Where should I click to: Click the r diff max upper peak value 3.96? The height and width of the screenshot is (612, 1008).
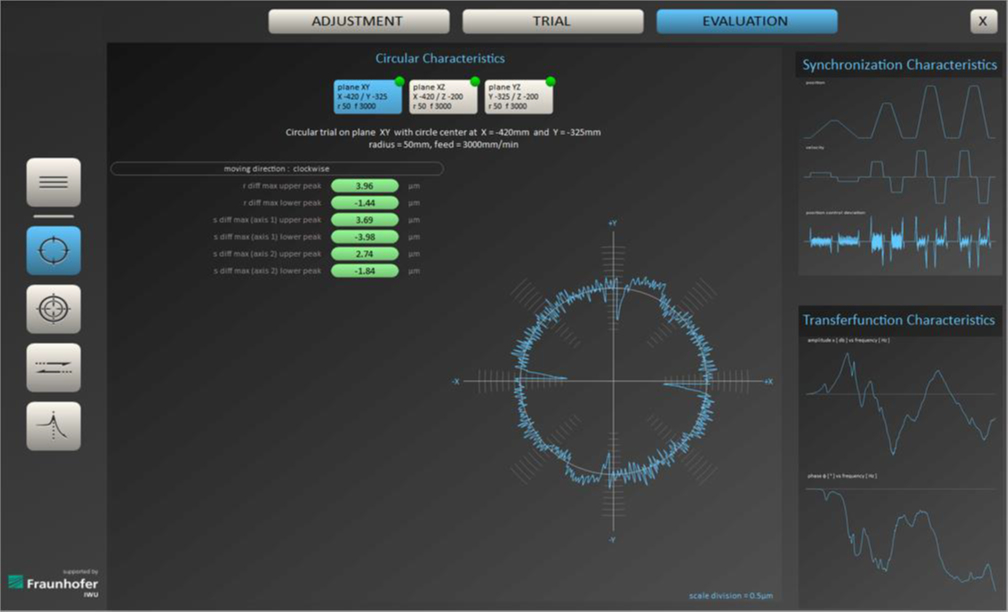(x=364, y=186)
